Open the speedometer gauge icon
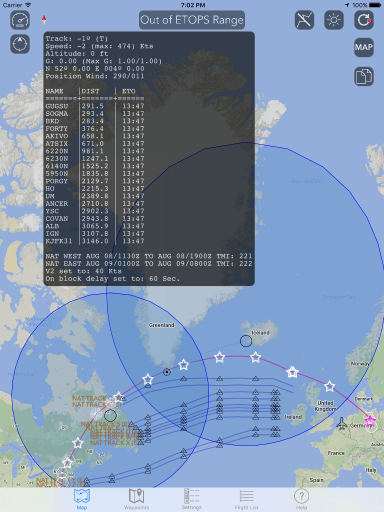The image size is (384, 512). tap(20, 20)
